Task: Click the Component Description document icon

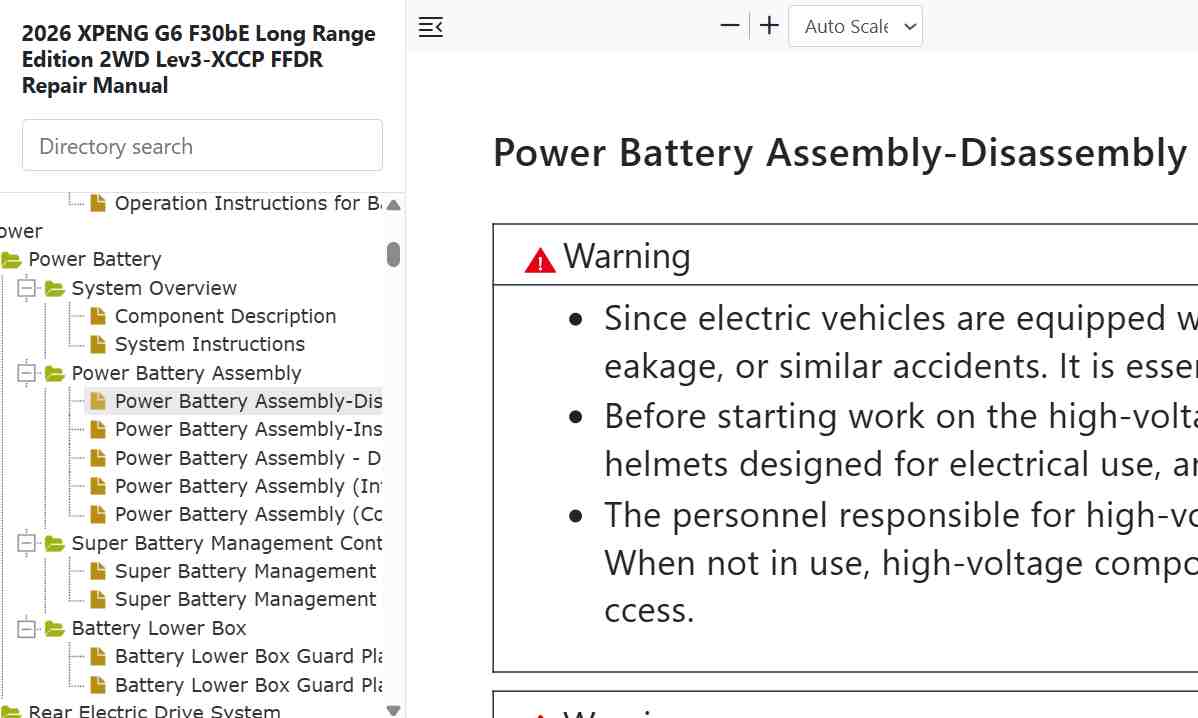Action: tap(98, 316)
